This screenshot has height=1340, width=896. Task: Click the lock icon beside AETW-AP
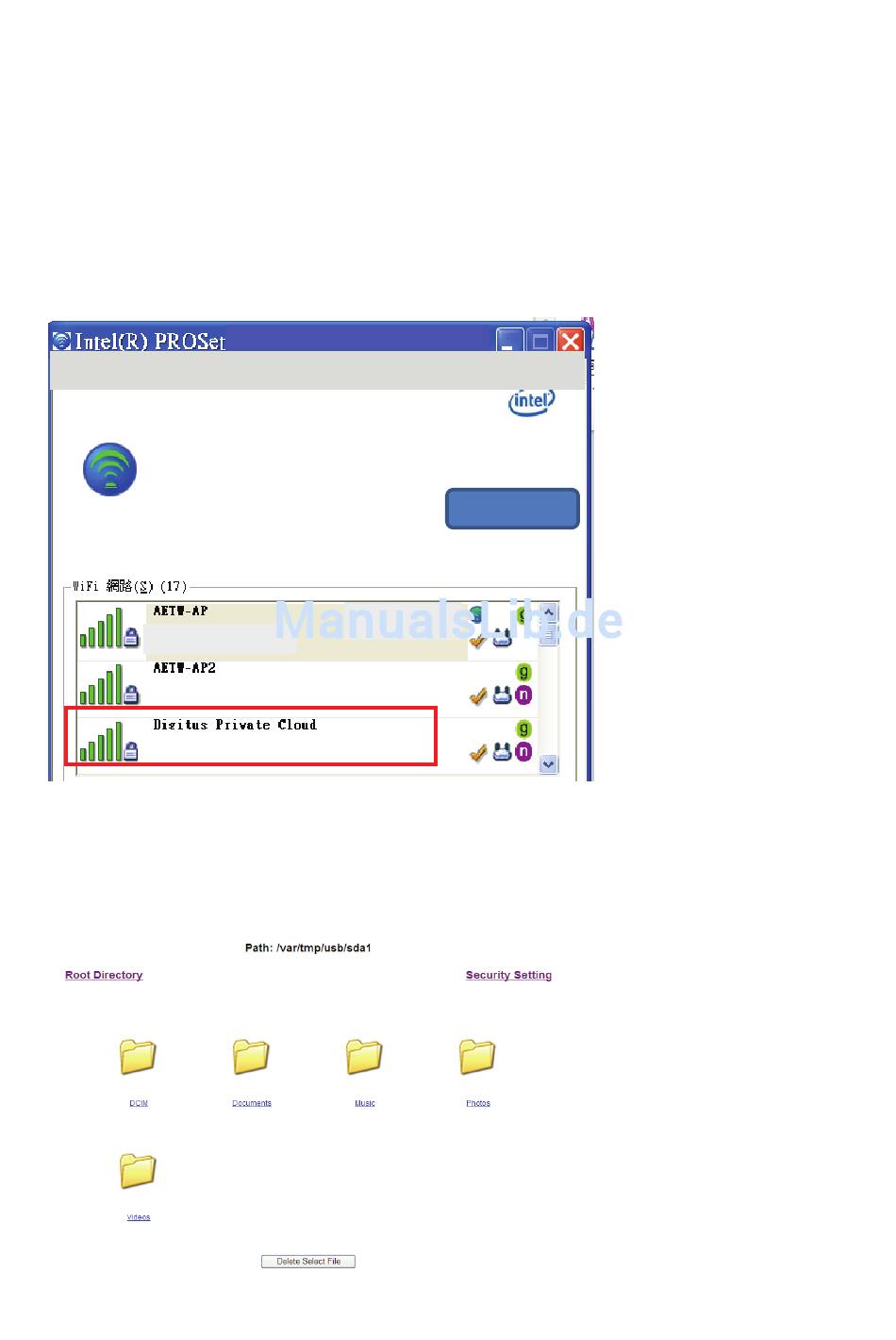tap(131, 638)
